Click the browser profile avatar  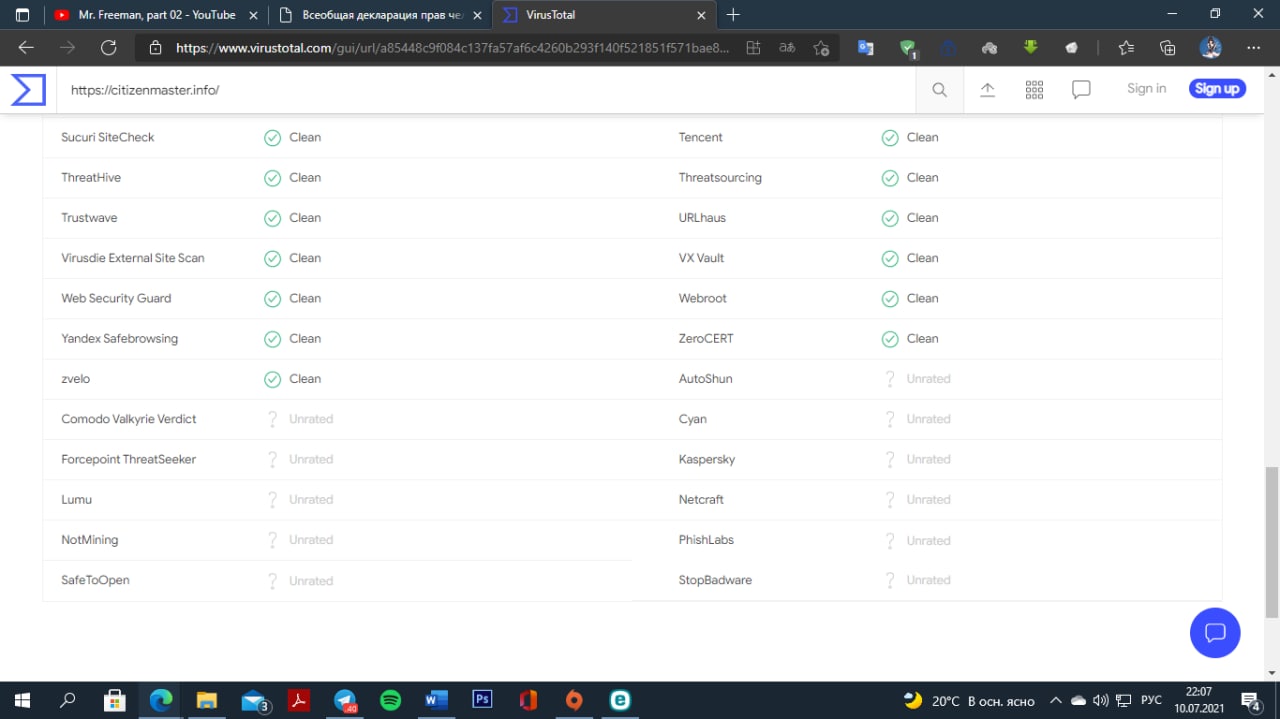click(x=1210, y=47)
